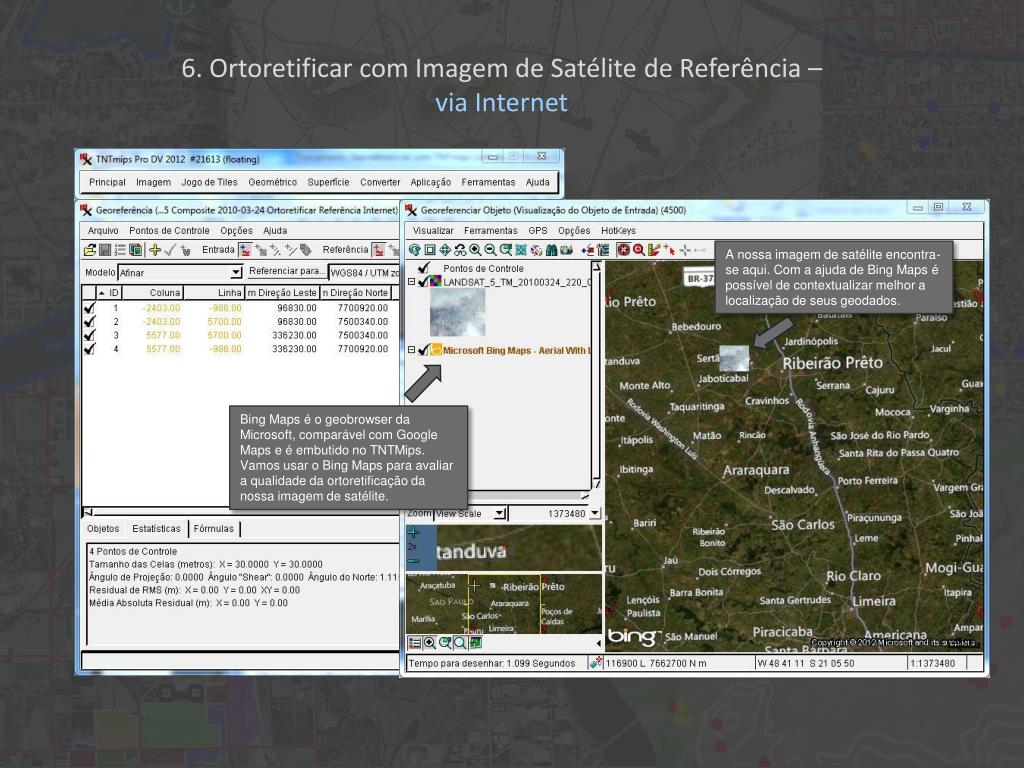The image size is (1024, 768).
Task: Click the layer list scrollbar up arrow
Action: pos(596,266)
